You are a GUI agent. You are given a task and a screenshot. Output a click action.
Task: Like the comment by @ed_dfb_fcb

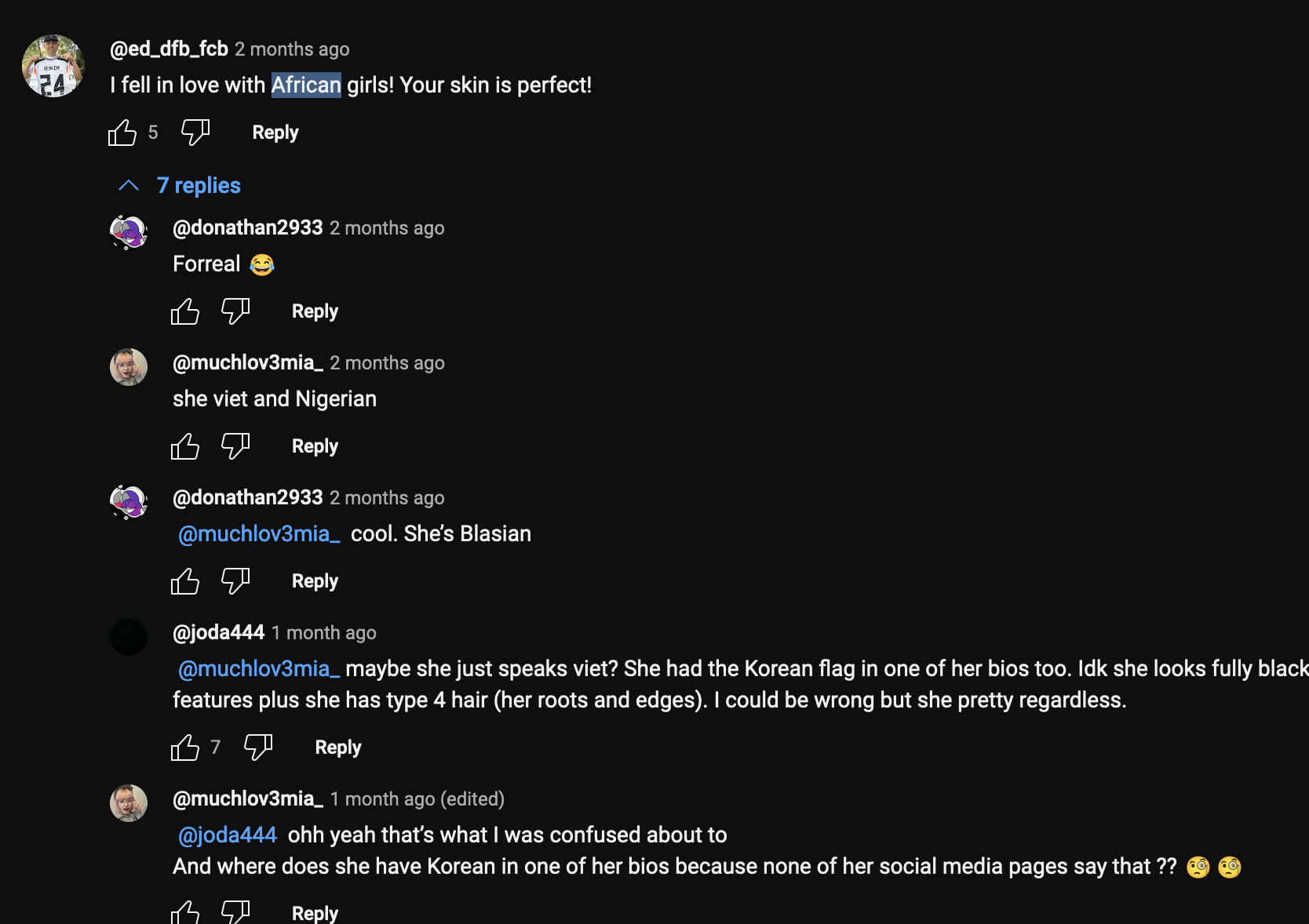pyautogui.click(x=122, y=133)
